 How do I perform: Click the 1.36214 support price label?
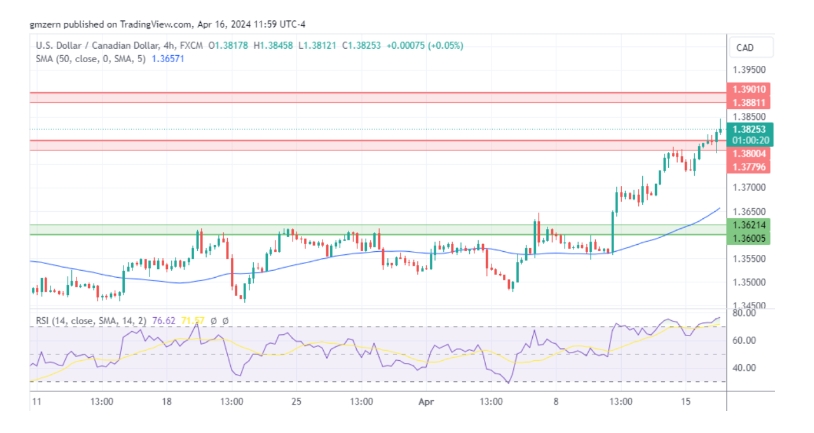749,225
